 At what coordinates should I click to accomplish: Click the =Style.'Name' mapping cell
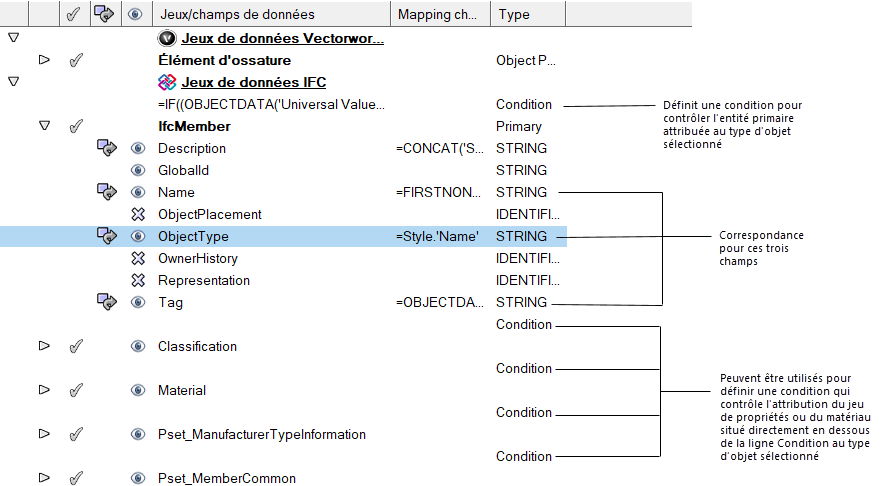(x=438, y=237)
